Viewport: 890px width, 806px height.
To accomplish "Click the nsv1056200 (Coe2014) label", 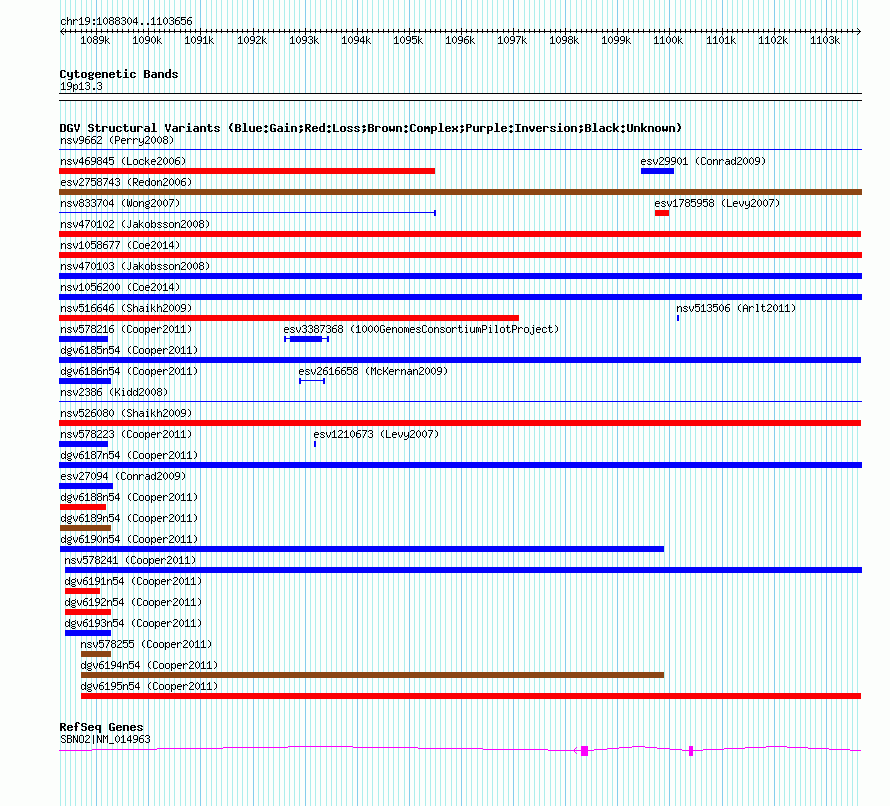I will point(120,287).
